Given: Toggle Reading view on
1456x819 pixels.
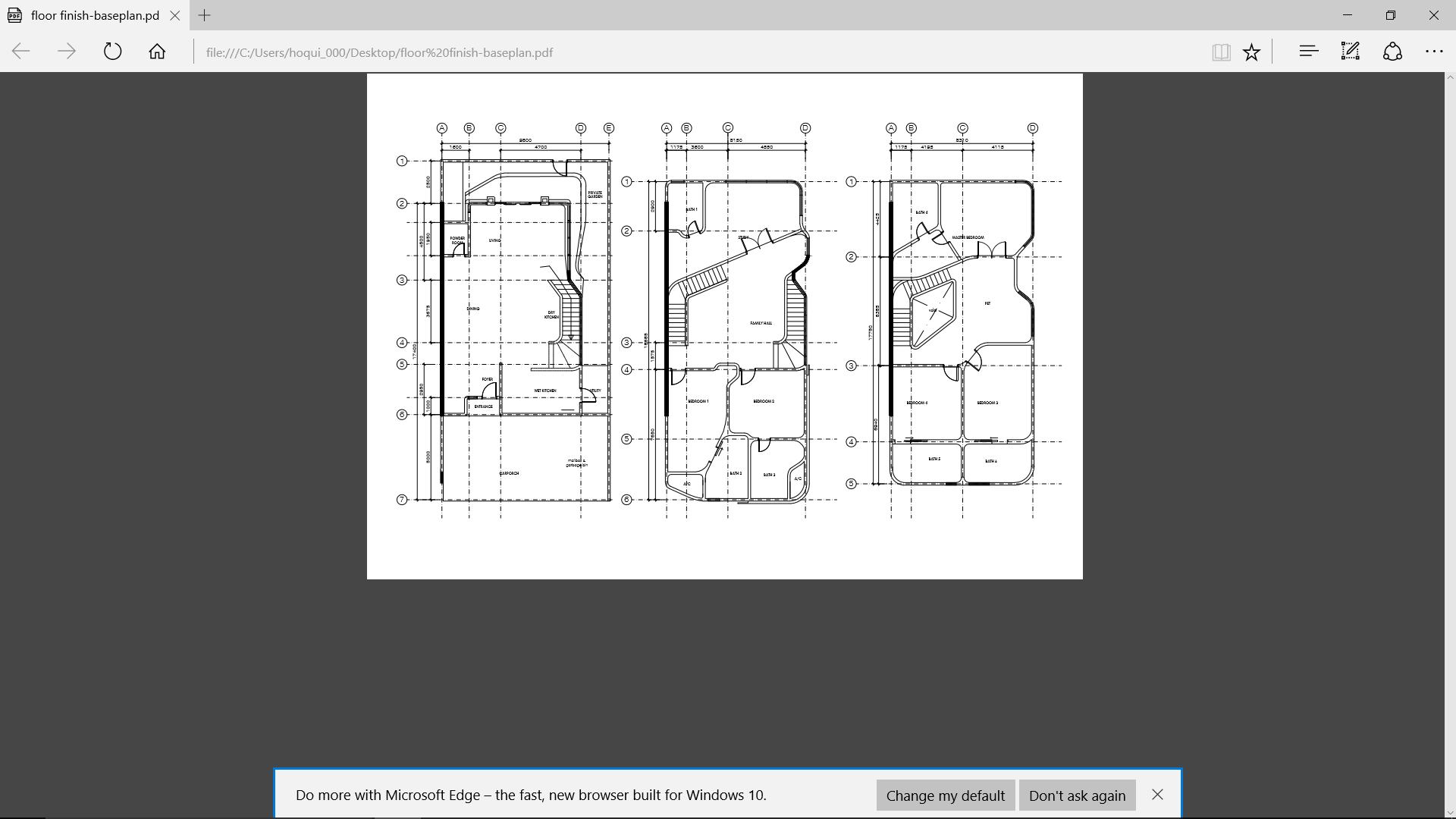Looking at the screenshot, I should (1221, 51).
